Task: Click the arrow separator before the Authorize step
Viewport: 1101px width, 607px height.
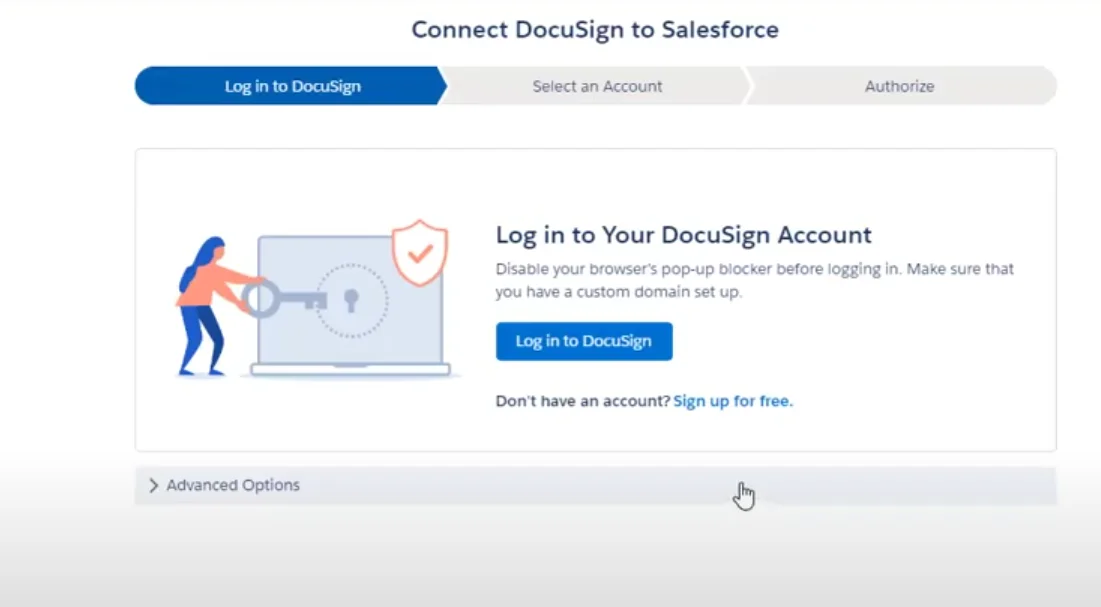Action: (750, 86)
